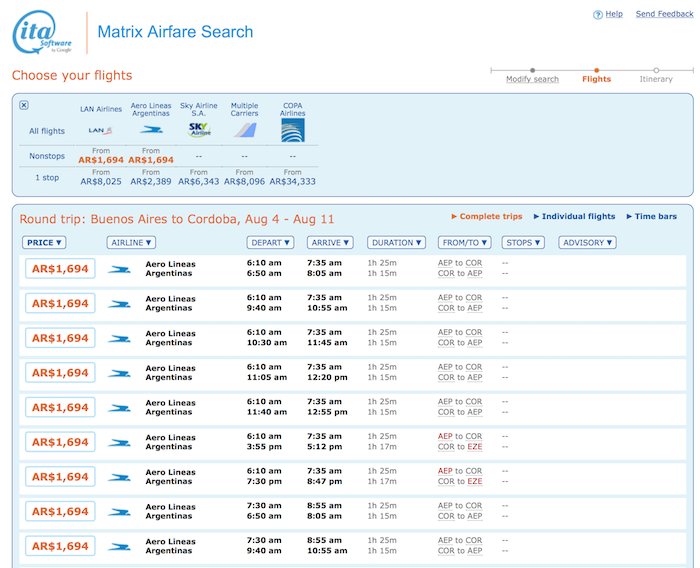Select the Sky Airline logo

(x=199, y=129)
